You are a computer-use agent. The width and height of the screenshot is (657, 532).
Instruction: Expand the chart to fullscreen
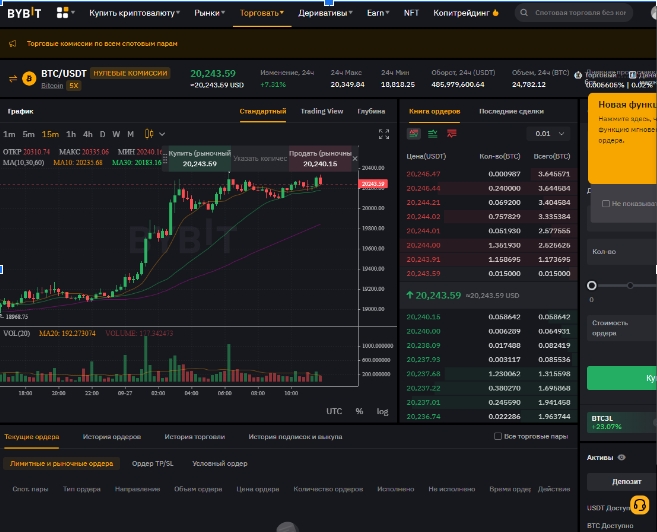tap(383, 134)
